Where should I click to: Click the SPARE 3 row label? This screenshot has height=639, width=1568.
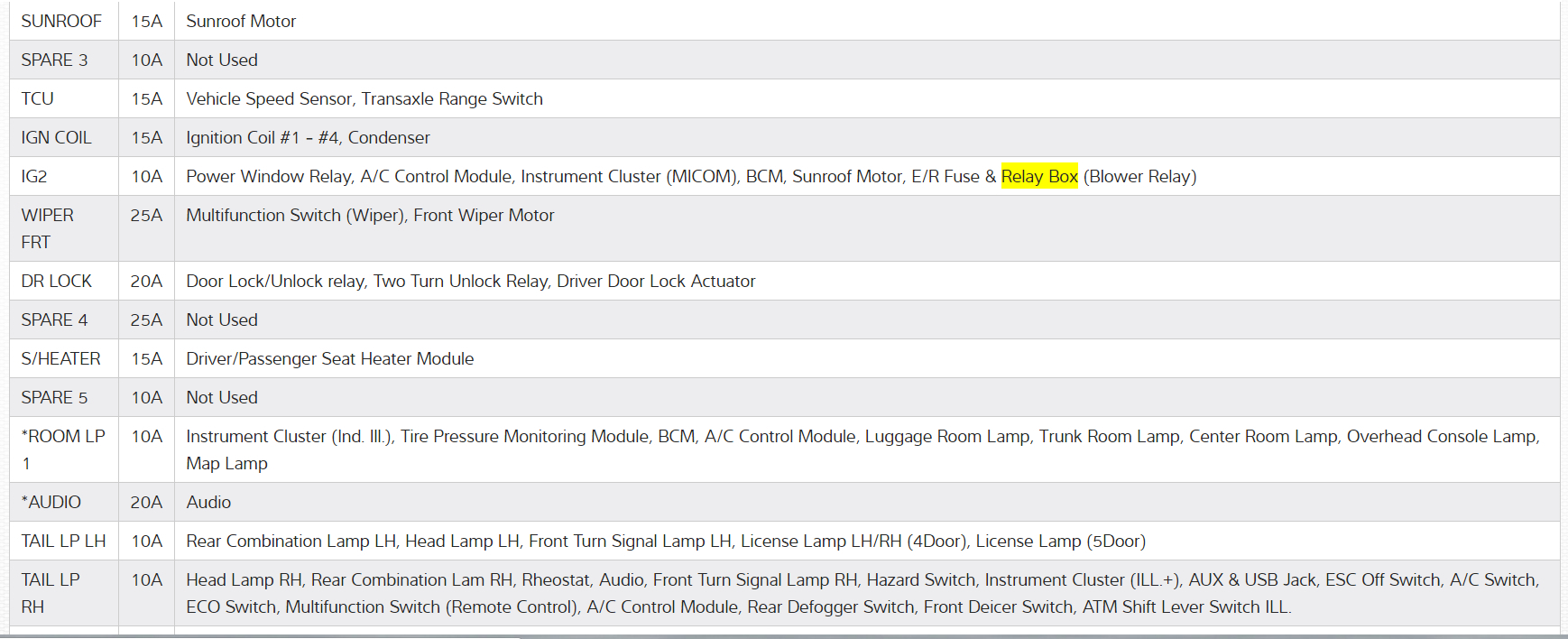click(54, 60)
